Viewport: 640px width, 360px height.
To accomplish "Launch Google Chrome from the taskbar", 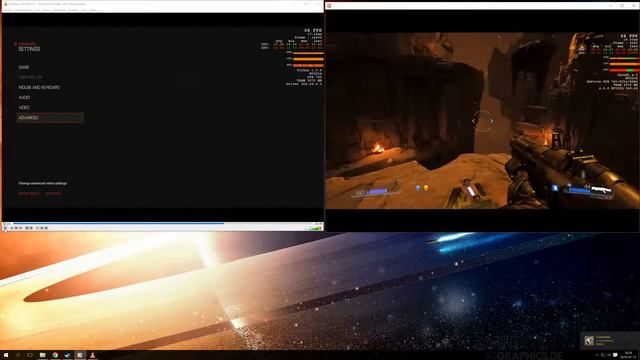I will (x=55, y=355).
